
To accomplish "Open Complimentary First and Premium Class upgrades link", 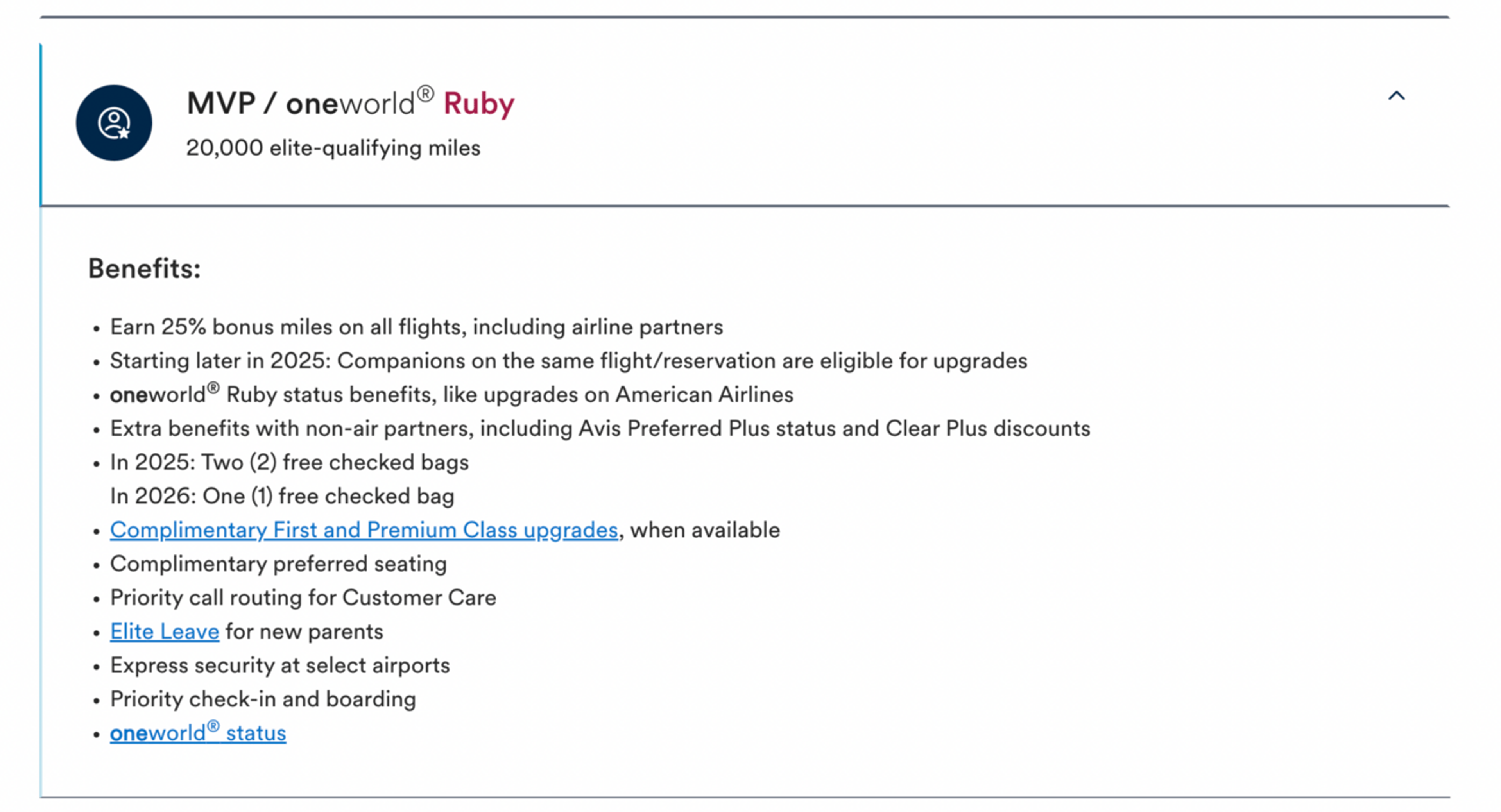I will click(364, 530).
